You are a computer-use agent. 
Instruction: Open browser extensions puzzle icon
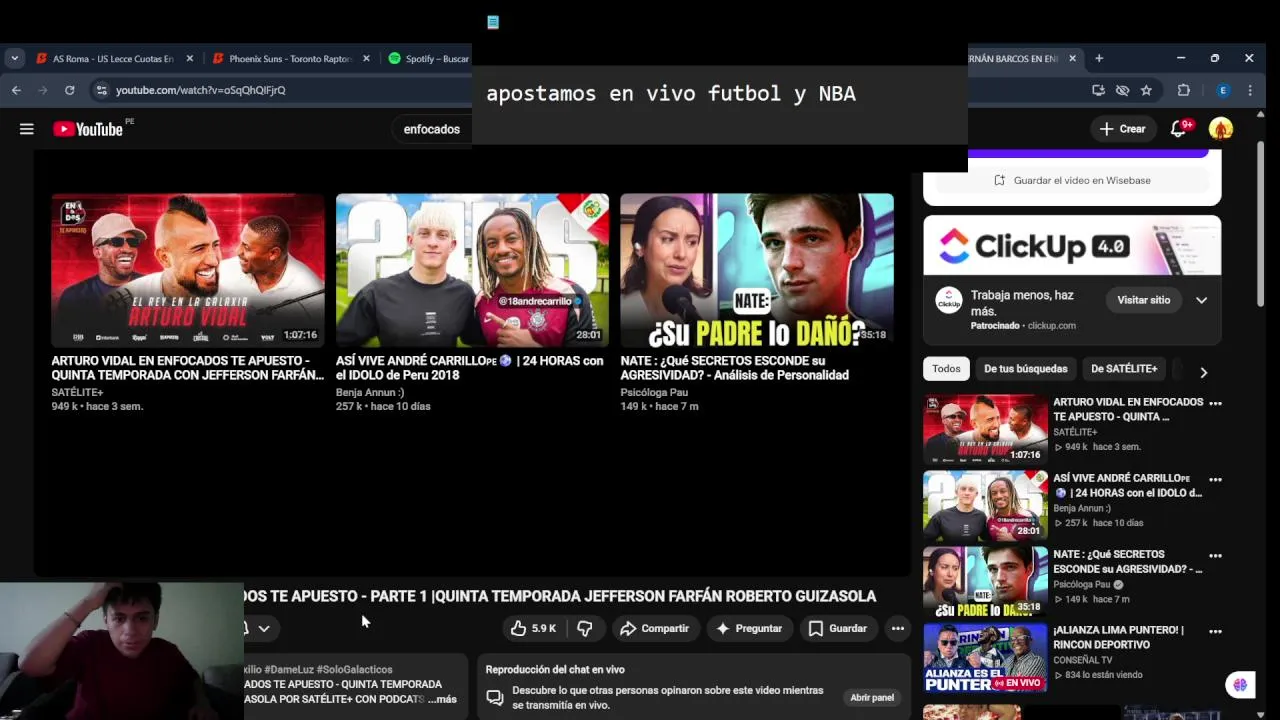click(x=1184, y=90)
